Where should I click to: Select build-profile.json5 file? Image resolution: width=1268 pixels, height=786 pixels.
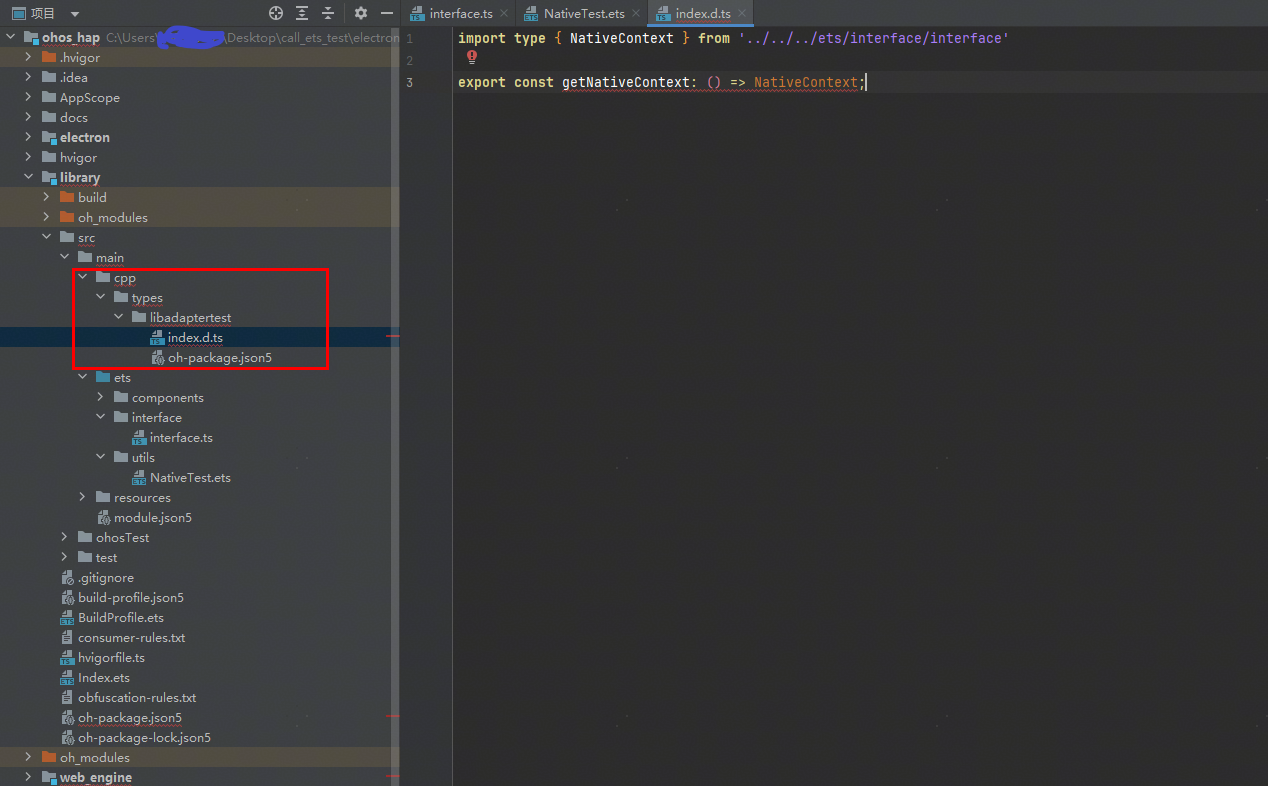[x=131, y=598]
